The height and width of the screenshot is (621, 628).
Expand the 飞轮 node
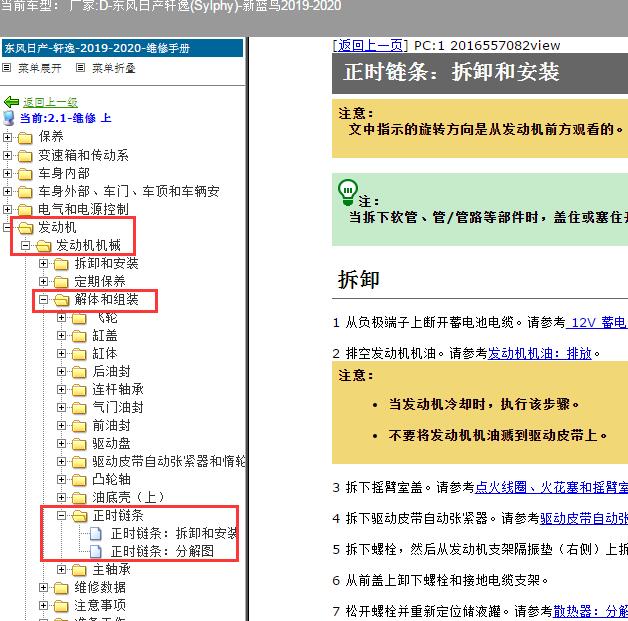coord(61,318)
